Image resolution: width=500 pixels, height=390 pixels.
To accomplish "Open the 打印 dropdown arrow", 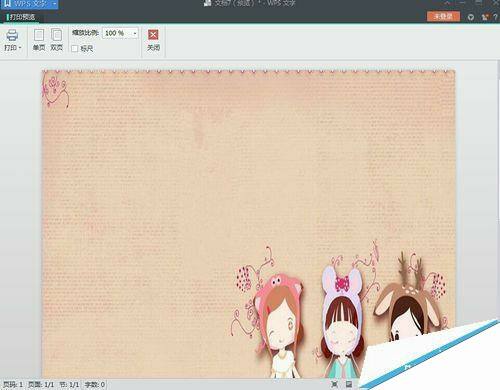I will click(20, 48).
